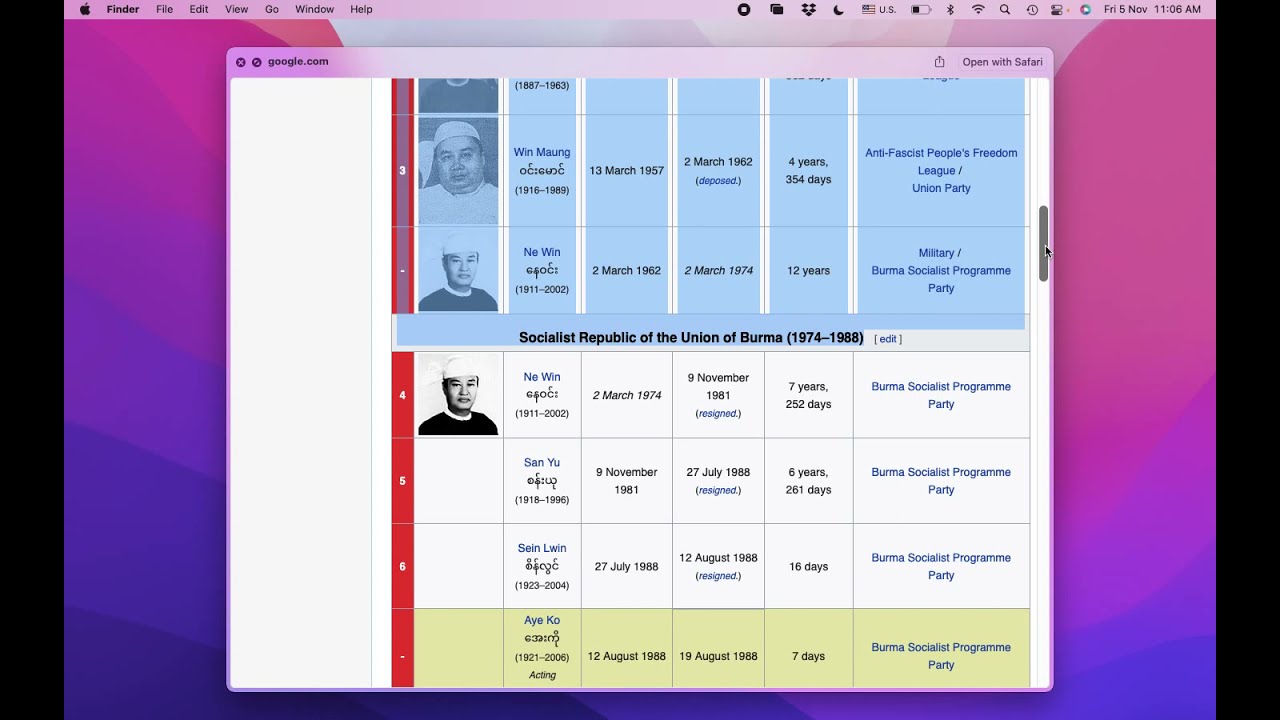Open the Union Party link
Viewport: 1280px width, 720px height.
[x=941, y=188]
